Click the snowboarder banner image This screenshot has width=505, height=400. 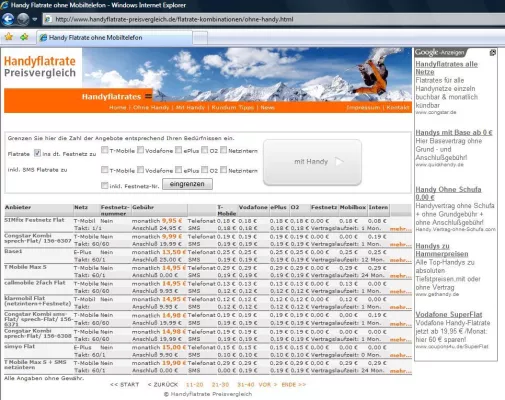pos(247,74)
